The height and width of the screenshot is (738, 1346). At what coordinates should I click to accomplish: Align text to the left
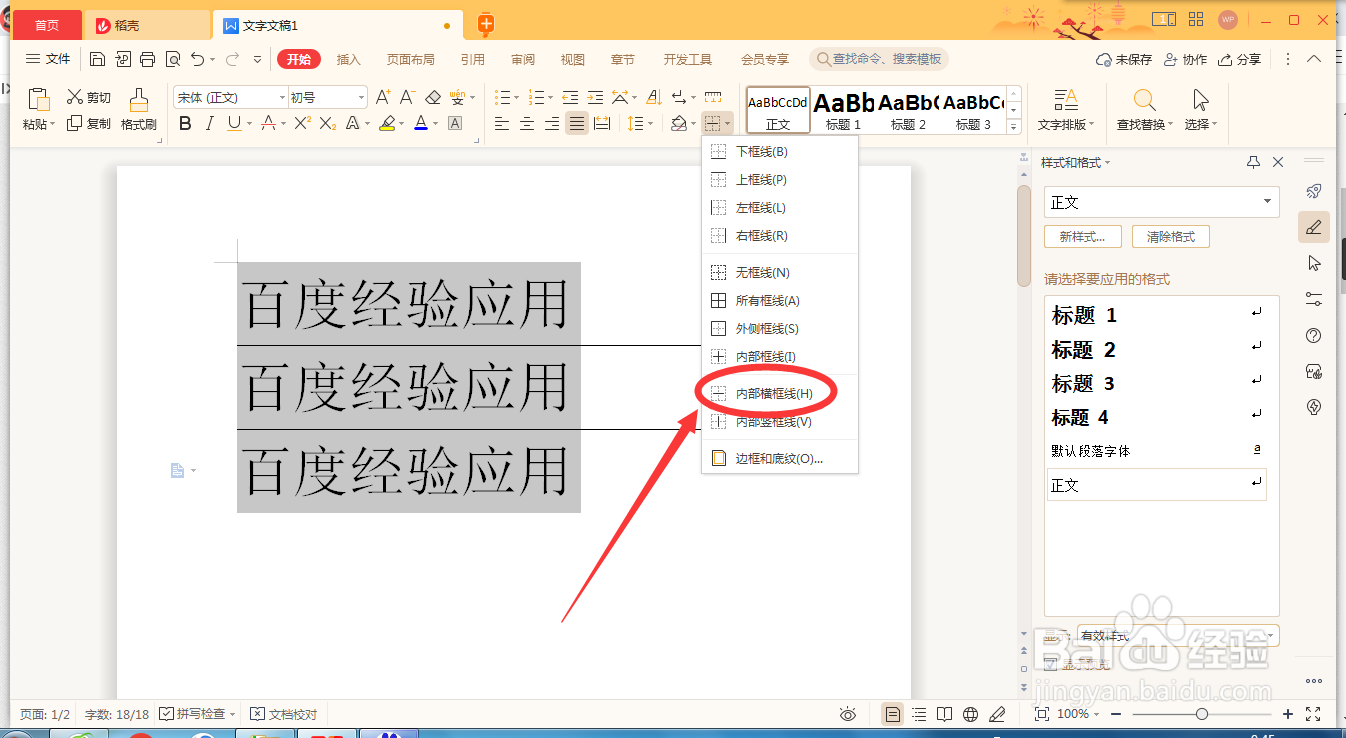502,124
